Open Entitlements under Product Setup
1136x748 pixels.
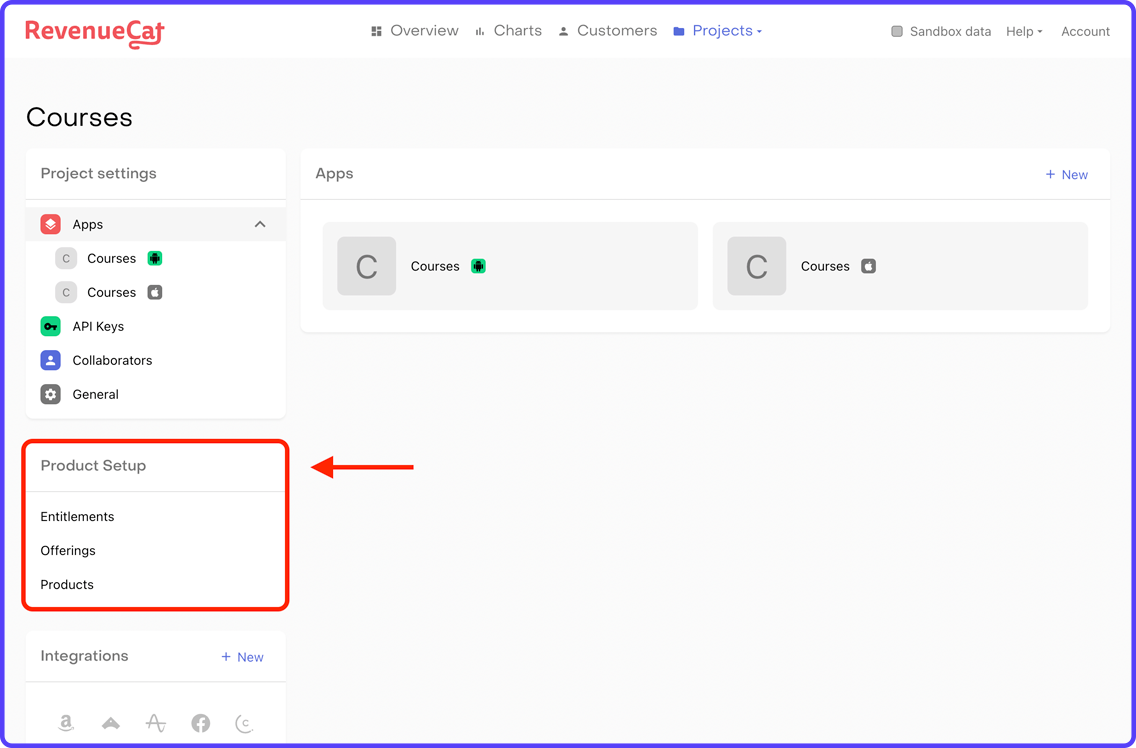(x=77, y=517)
